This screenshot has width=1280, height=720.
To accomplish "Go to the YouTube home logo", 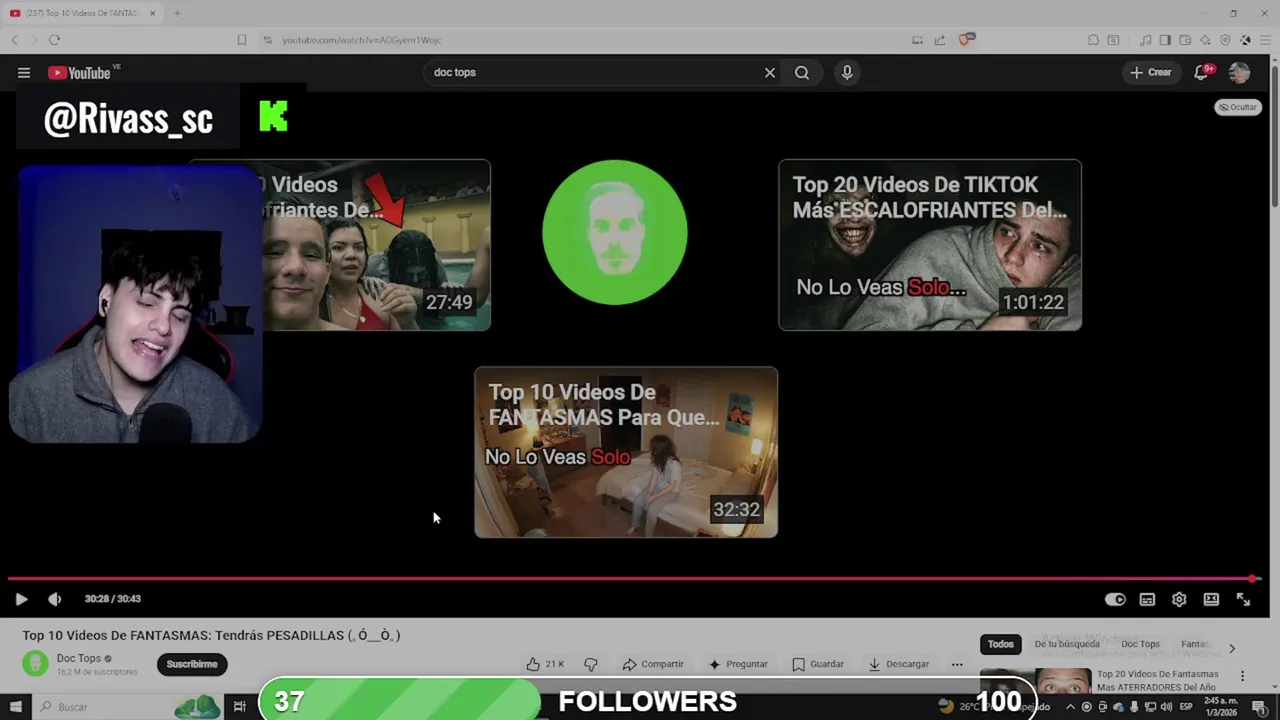I will click(80, 72).
